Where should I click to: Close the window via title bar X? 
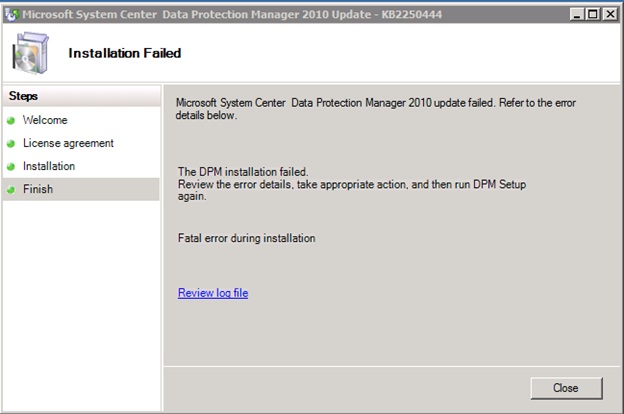pyautogui.click(x=610, y=15)
